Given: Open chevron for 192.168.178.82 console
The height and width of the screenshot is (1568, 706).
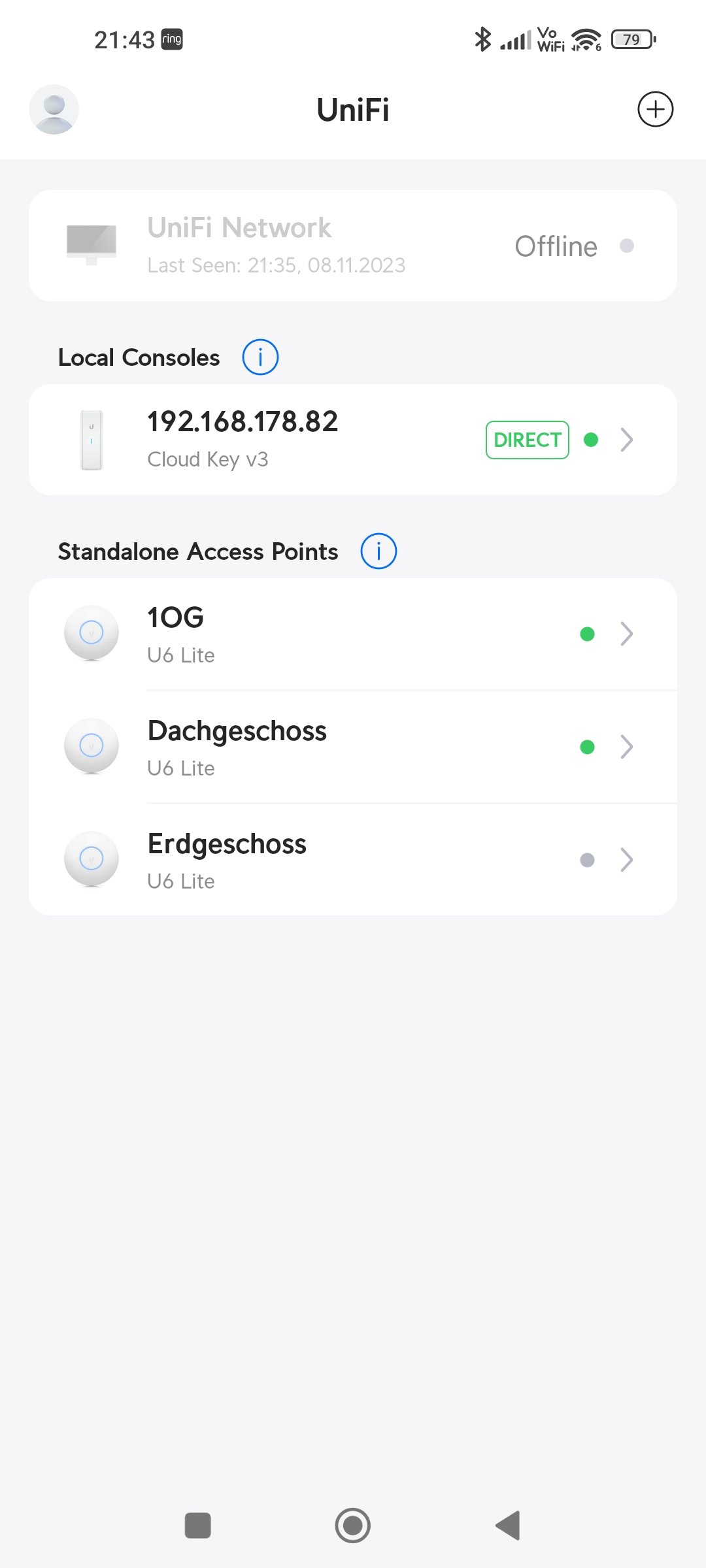Looking at the screenshot, I should tap(627, 440).
